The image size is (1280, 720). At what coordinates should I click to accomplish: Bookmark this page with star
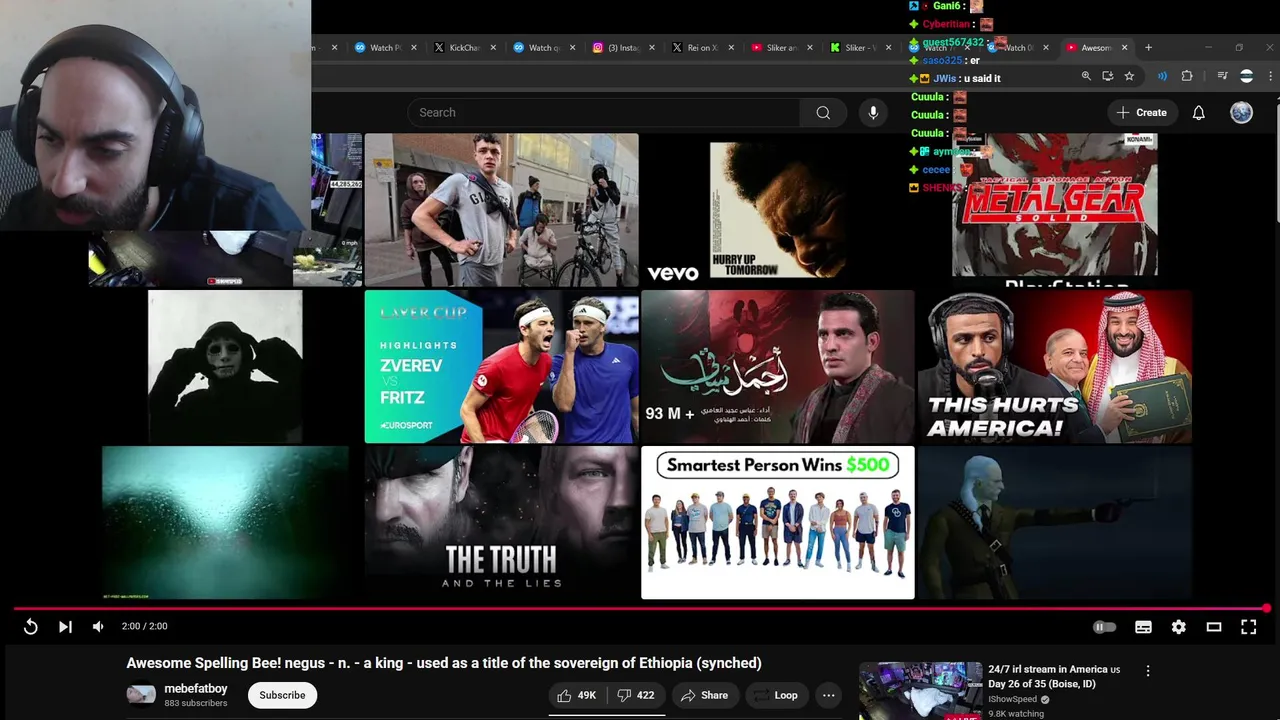point(1129,76)
